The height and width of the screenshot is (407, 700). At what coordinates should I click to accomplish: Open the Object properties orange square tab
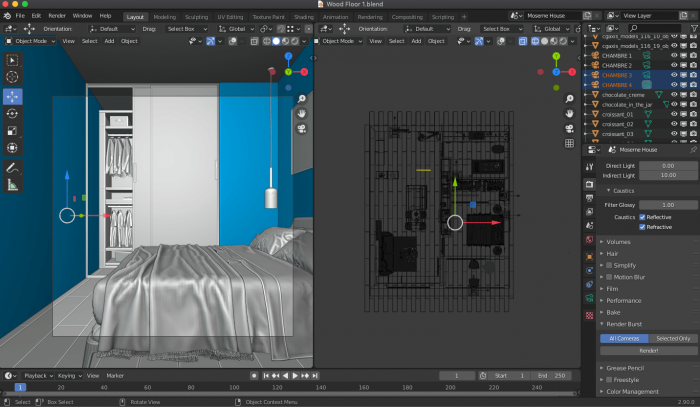coord(589,257)
